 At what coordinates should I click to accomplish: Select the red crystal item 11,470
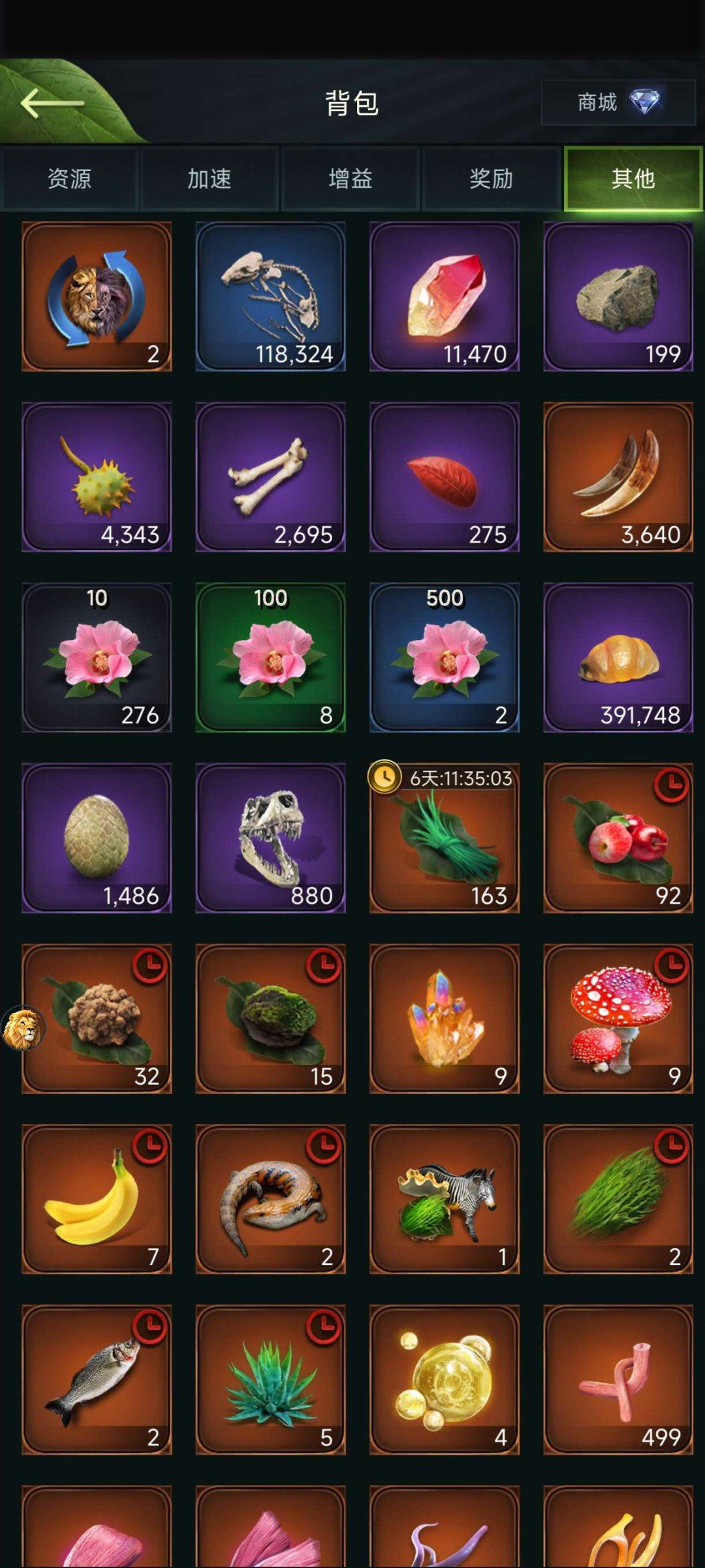[x=445, y=296]
